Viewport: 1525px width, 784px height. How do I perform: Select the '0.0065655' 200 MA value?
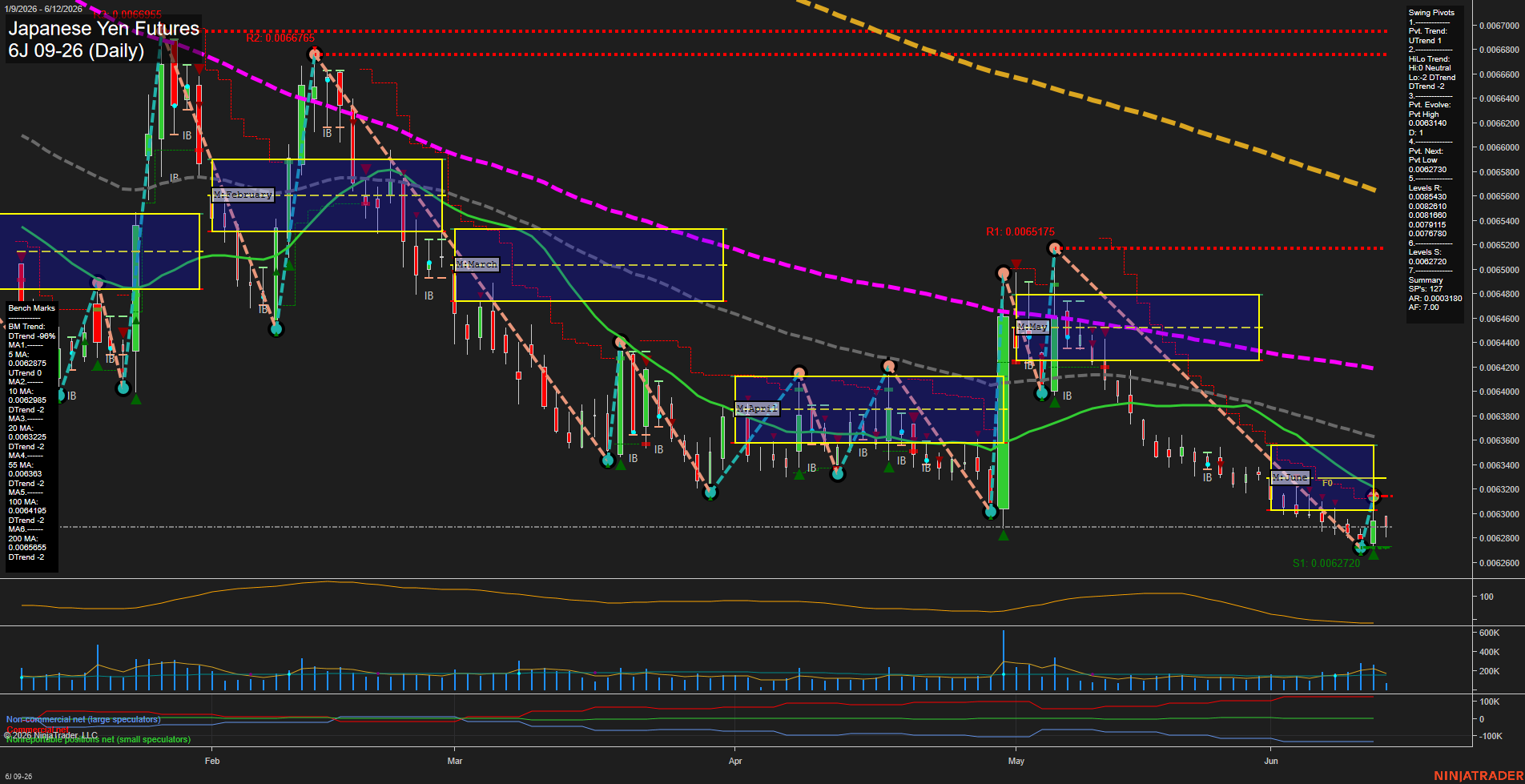(27, 548)
